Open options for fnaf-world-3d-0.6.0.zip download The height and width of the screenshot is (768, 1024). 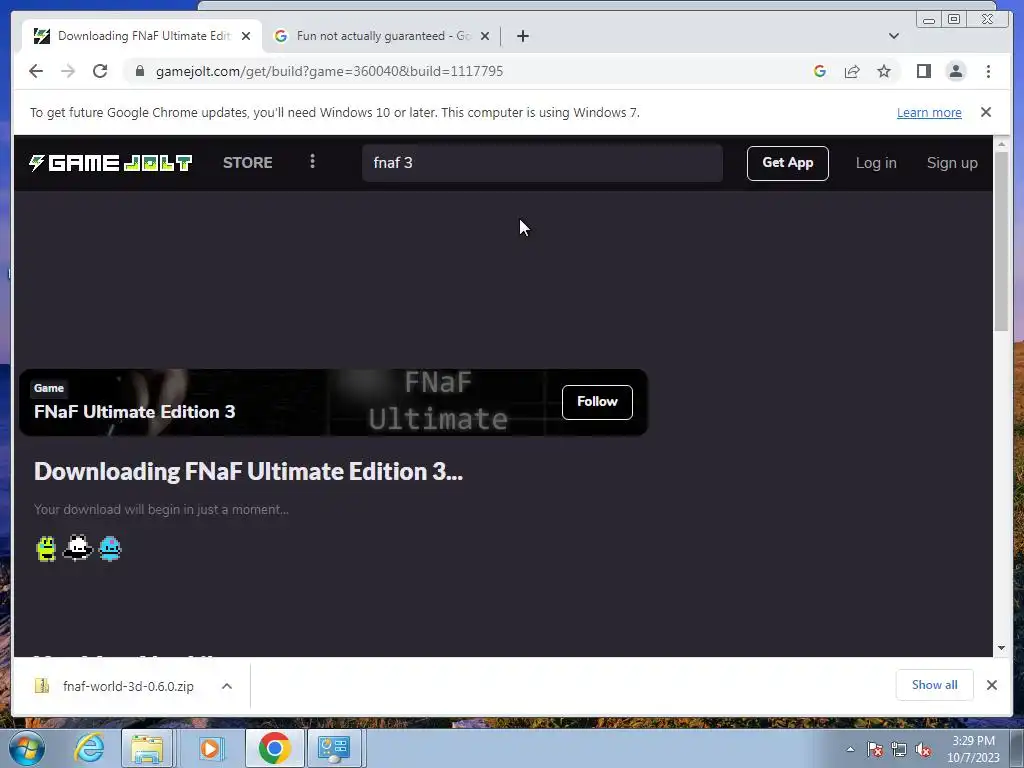(227, 686)
